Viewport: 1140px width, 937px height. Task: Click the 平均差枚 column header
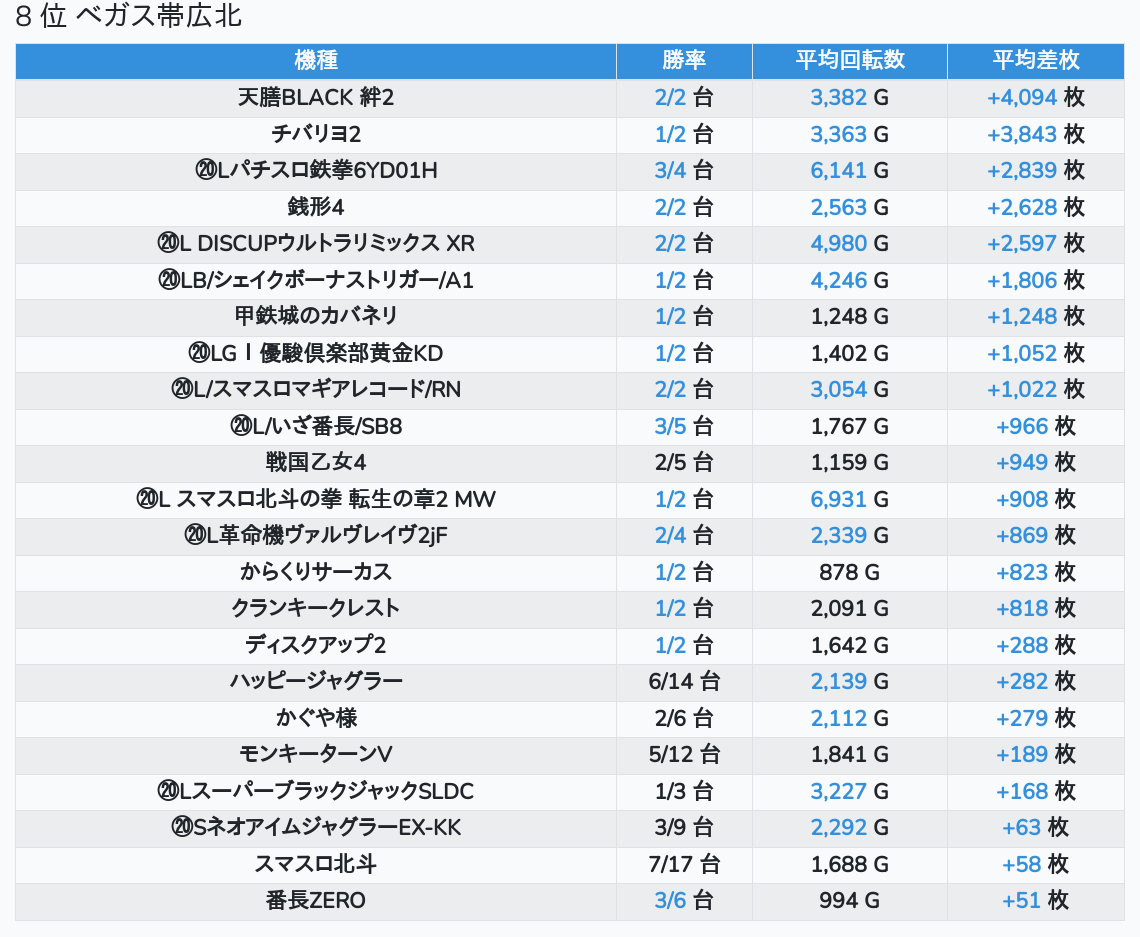1035,60
